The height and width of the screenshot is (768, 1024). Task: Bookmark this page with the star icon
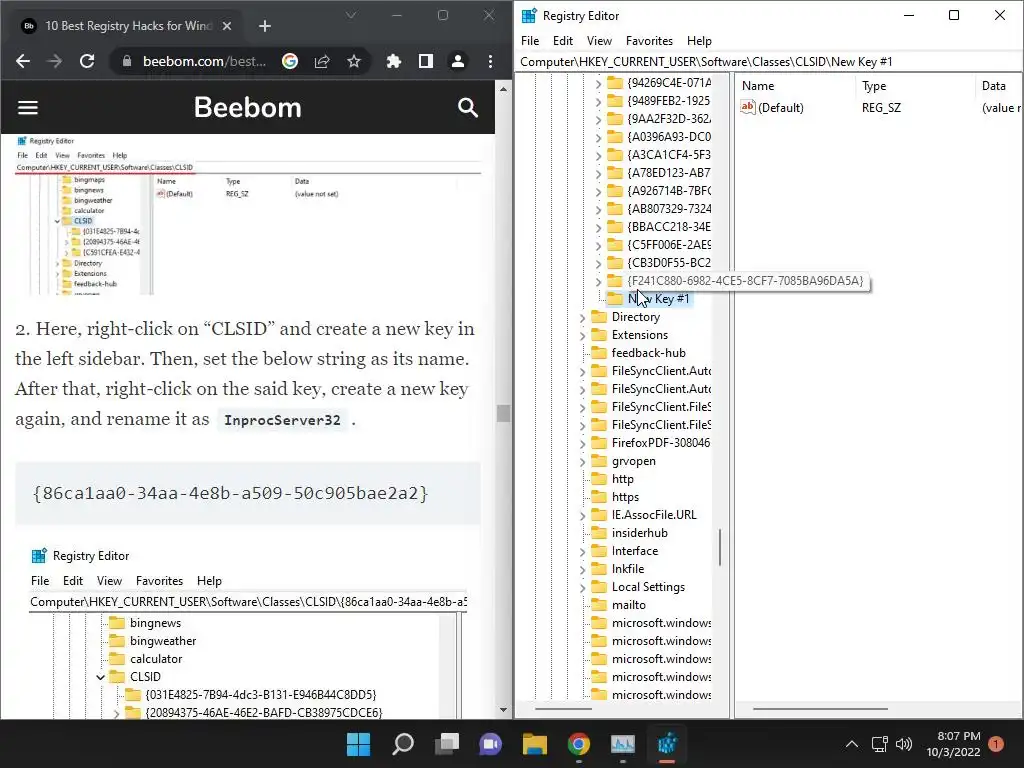354,61
